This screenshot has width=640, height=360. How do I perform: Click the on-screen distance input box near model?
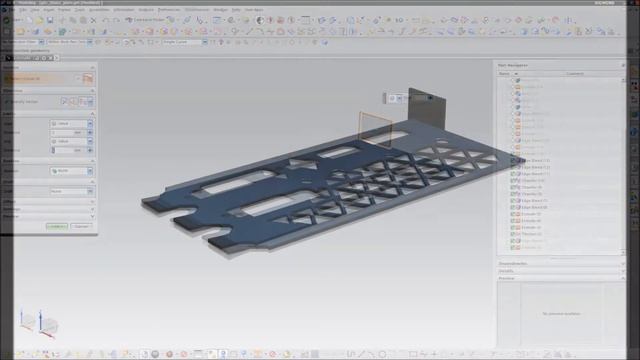click(420, 98)
